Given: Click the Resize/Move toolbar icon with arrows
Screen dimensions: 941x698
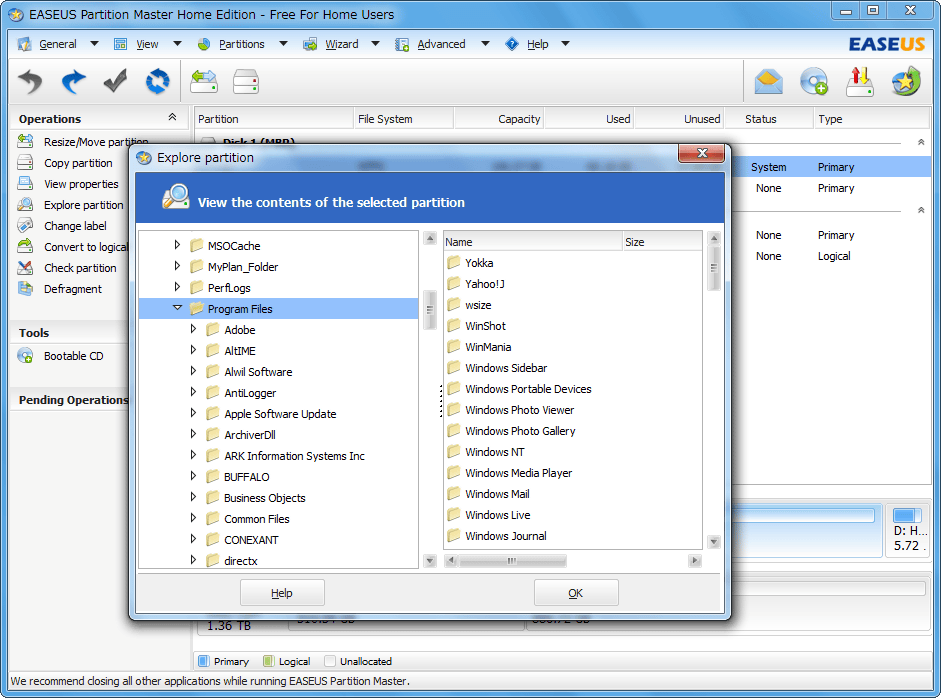Looking at the screenshot, I should point(204,82).
